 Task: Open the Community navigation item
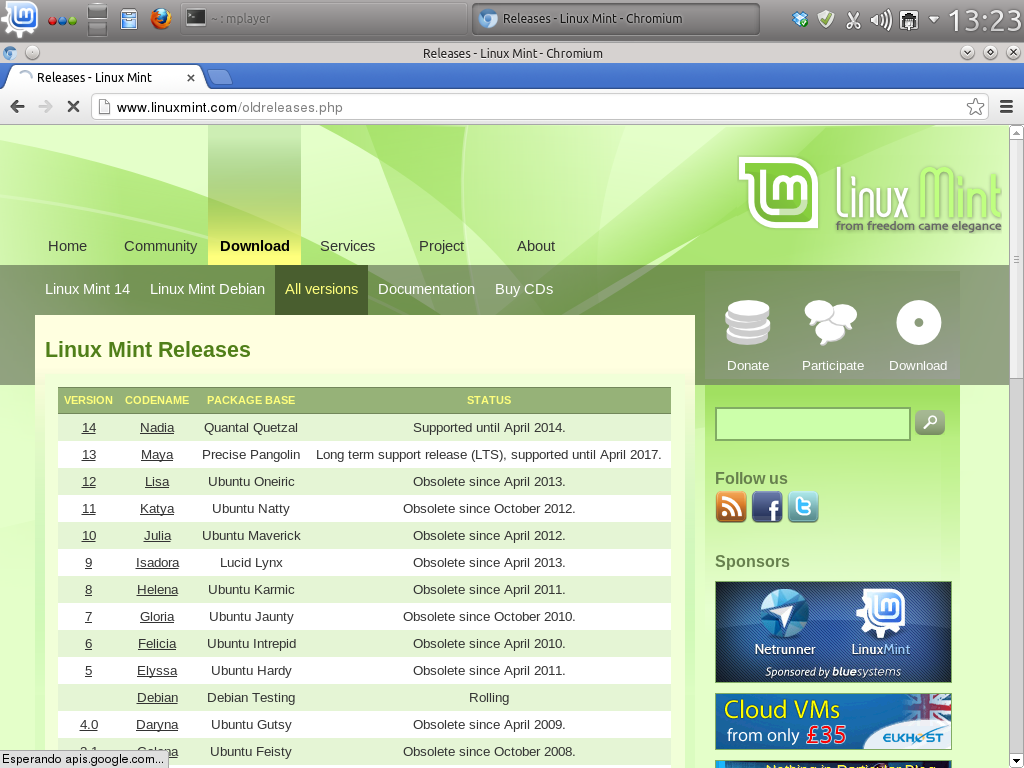point(161,246)
